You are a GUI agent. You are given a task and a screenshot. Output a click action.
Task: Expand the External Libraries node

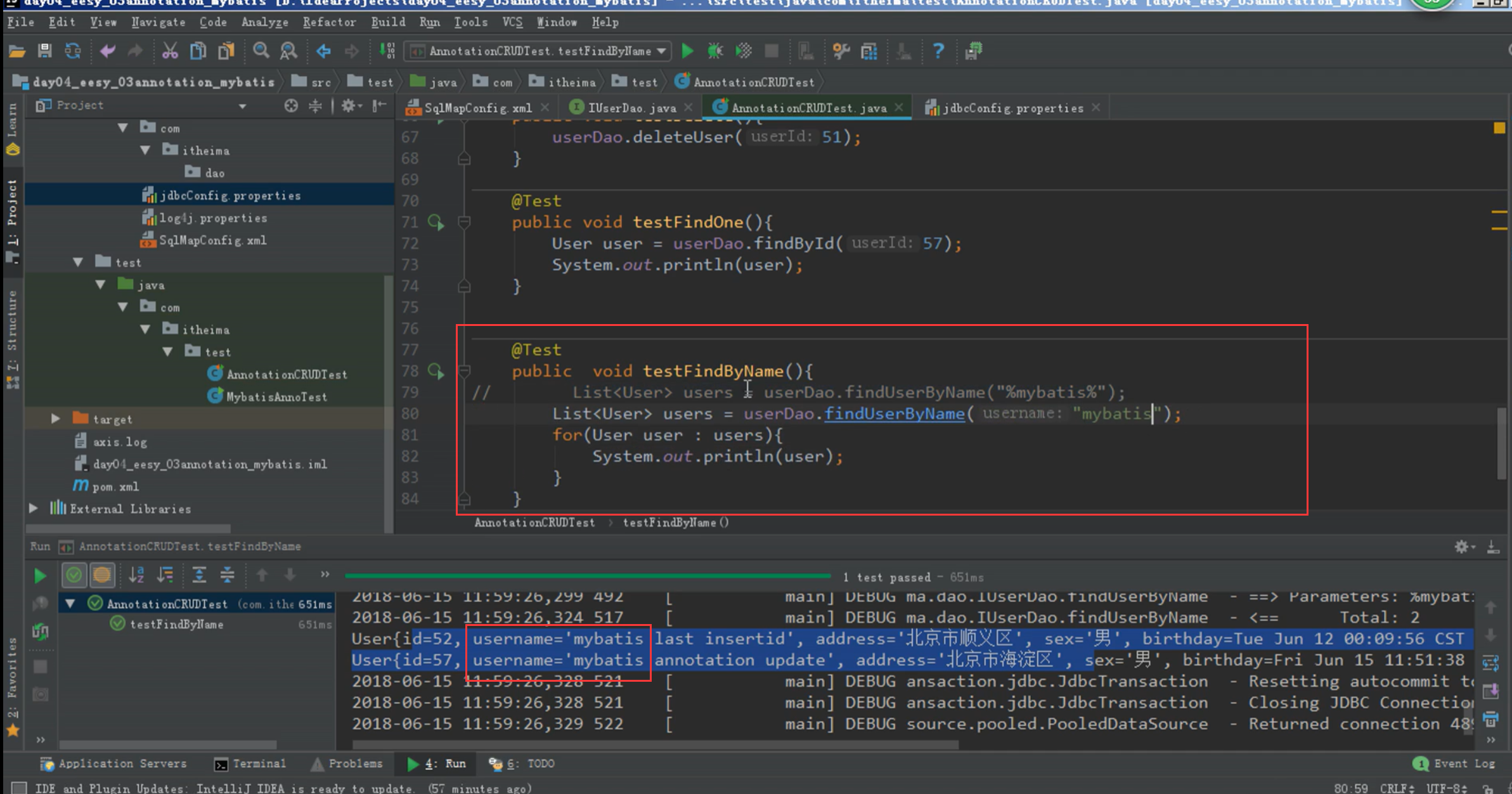(34, 509)
